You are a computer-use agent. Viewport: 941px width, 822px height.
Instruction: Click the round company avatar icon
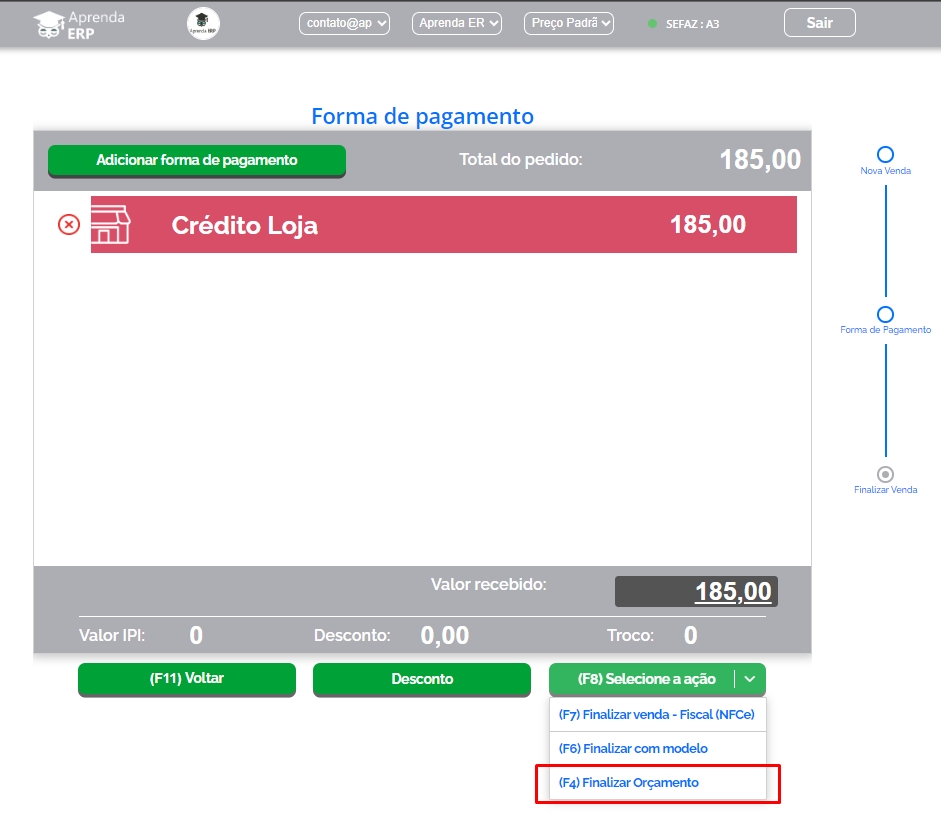(x=203, y=24)
